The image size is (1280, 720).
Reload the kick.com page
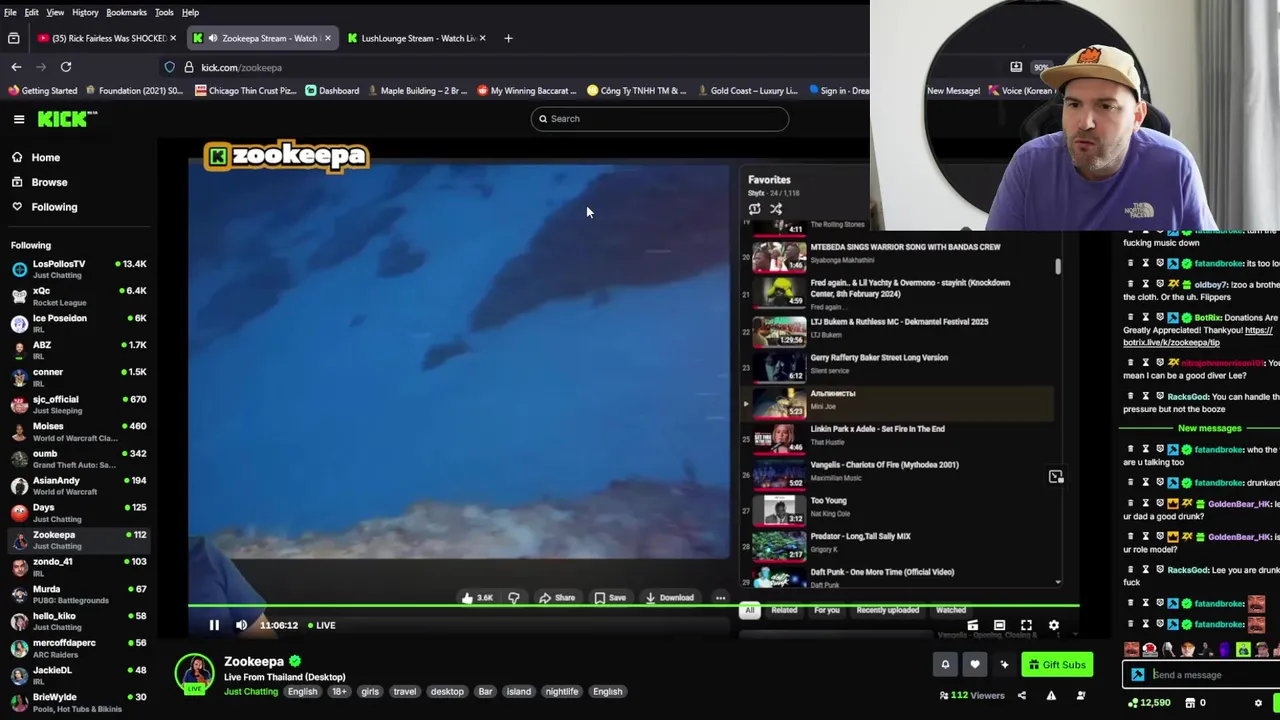click(x=66, y=67)
